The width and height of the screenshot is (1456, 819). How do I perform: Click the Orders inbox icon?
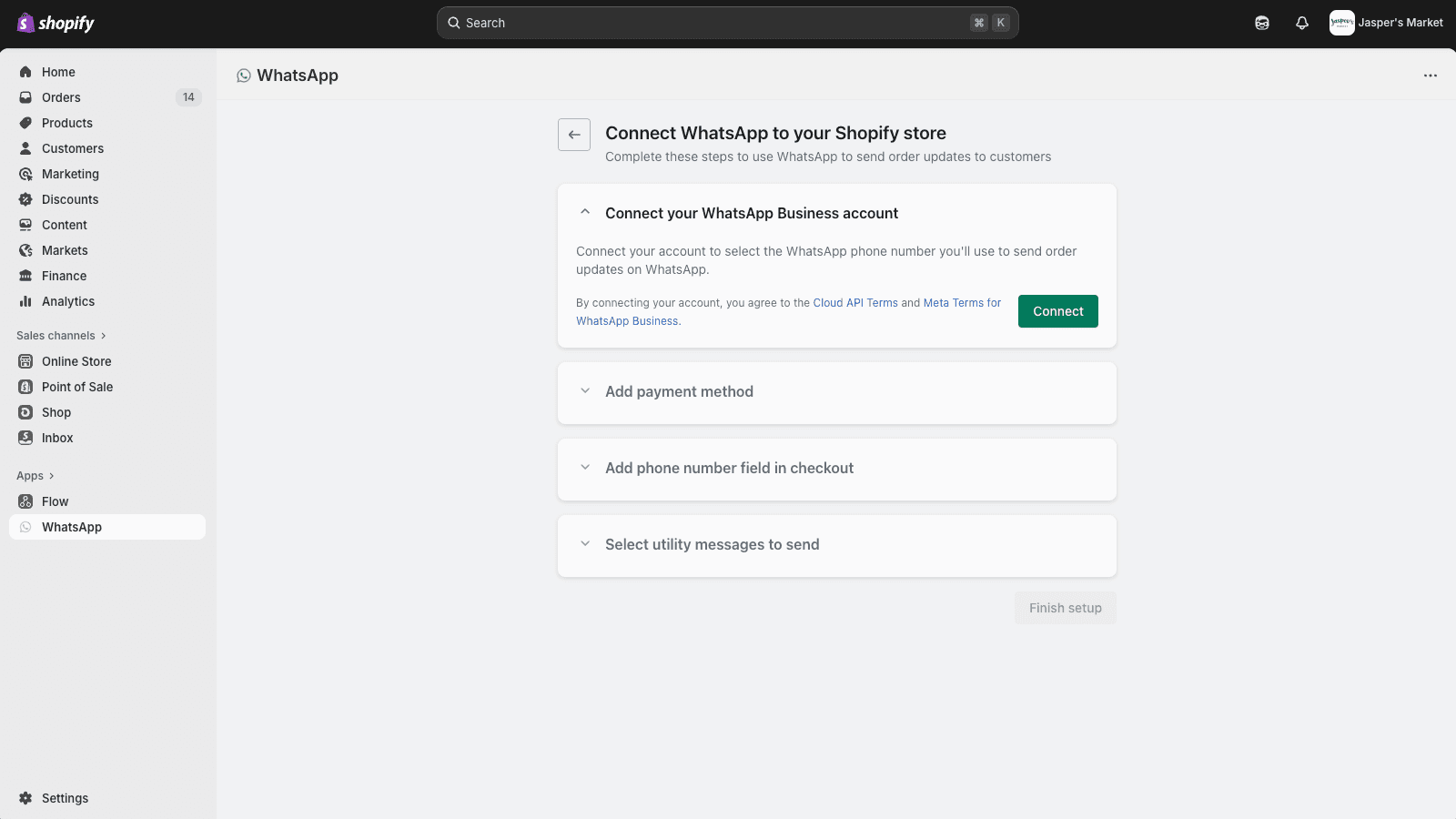pos(25,97)
